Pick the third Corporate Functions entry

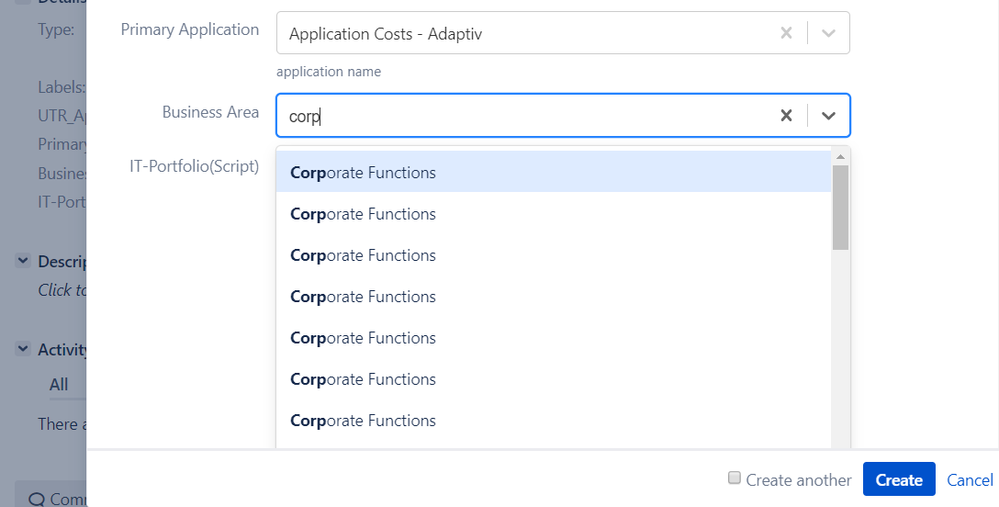pyautogui.click(x=554, y=255)
